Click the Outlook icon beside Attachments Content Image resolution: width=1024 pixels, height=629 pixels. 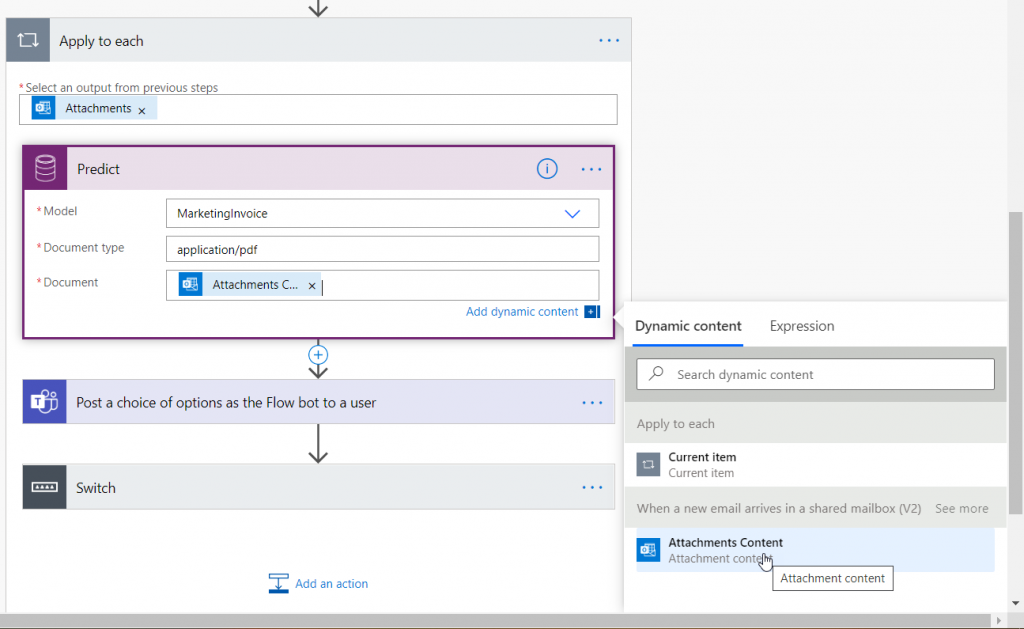(649, 550)
